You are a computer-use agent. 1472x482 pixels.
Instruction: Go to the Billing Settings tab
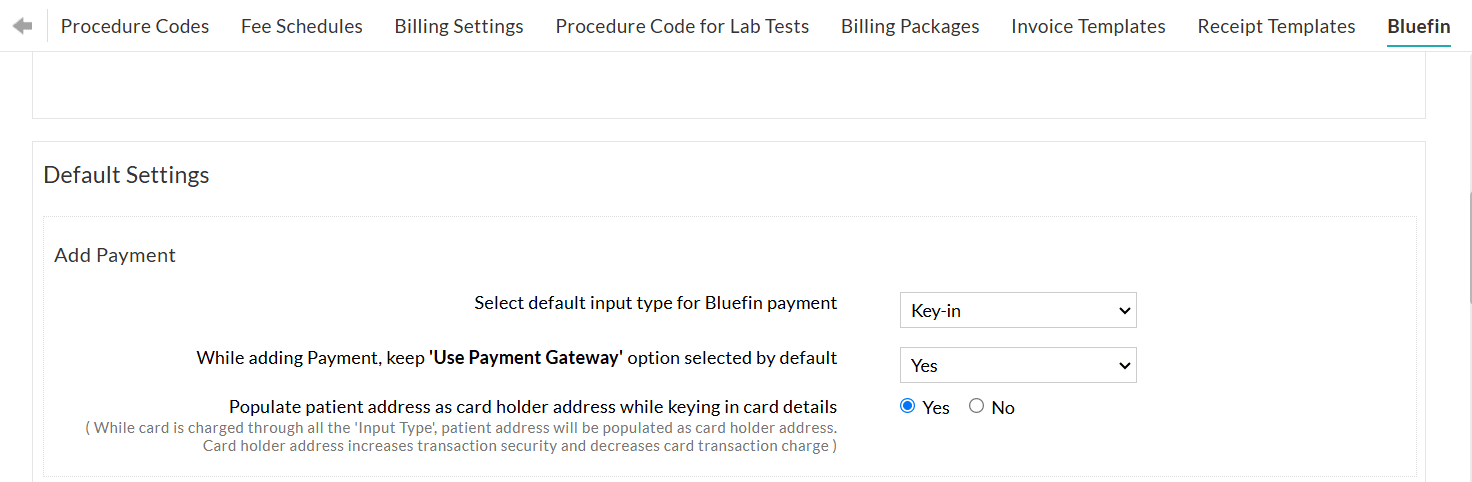(x=459, y=27)
